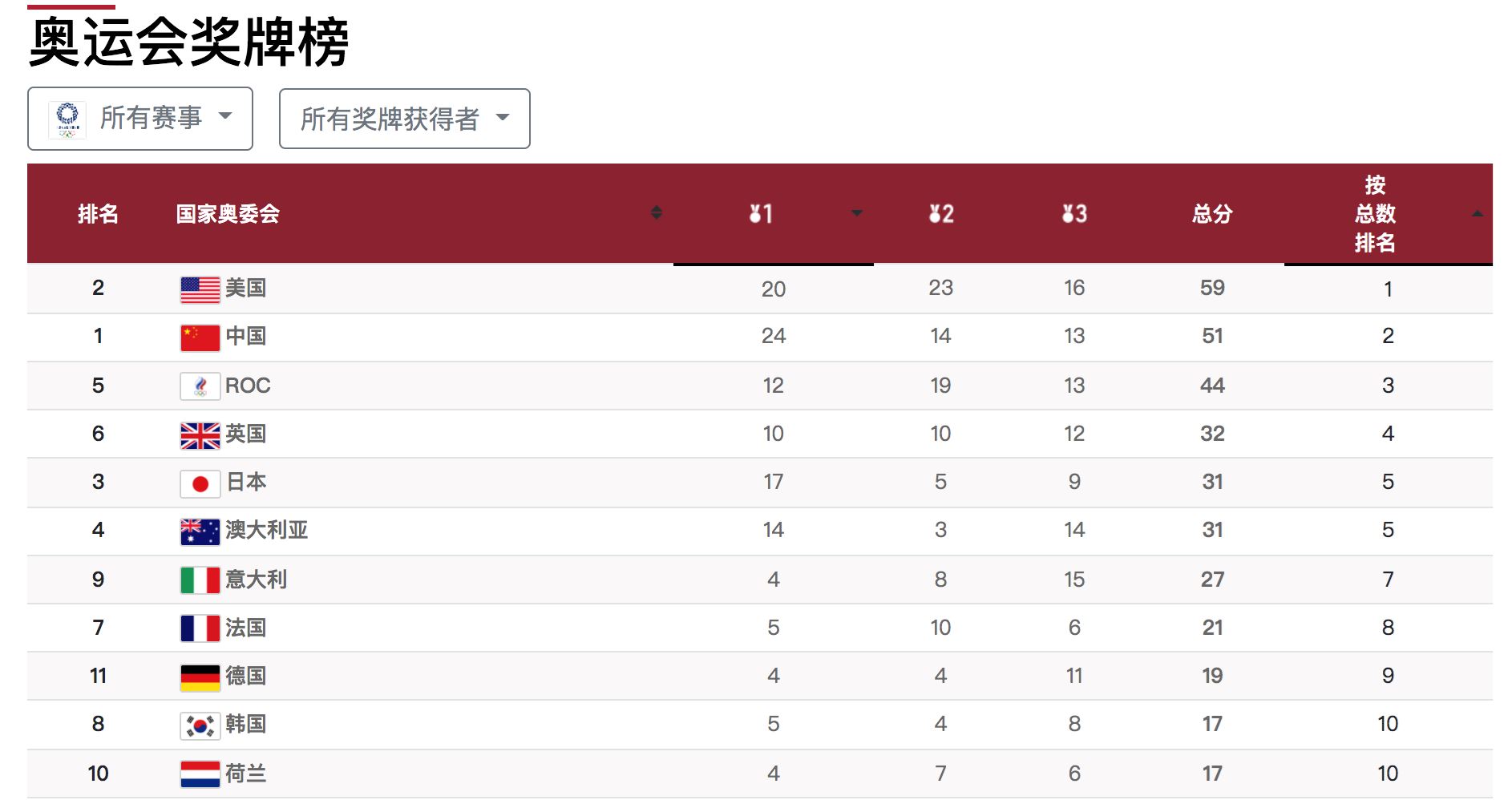Toggle sort arrows on 国家奥委会 column
The width and height of the screenshot is (1512, 800).
tap(656, 212)
